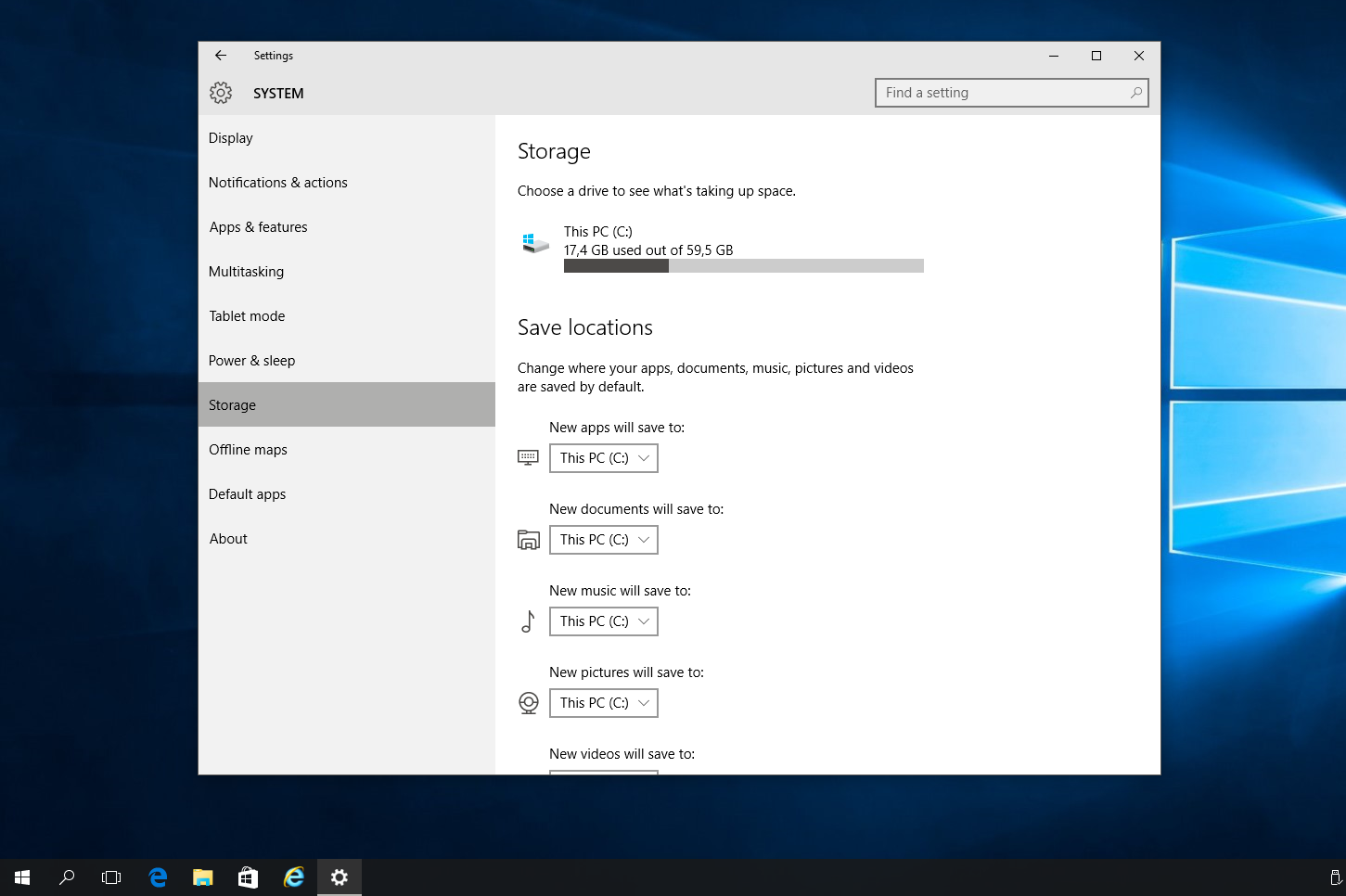1346x896 pixels.
Task: Open the Windows Start menu
Action: point(22,877)
